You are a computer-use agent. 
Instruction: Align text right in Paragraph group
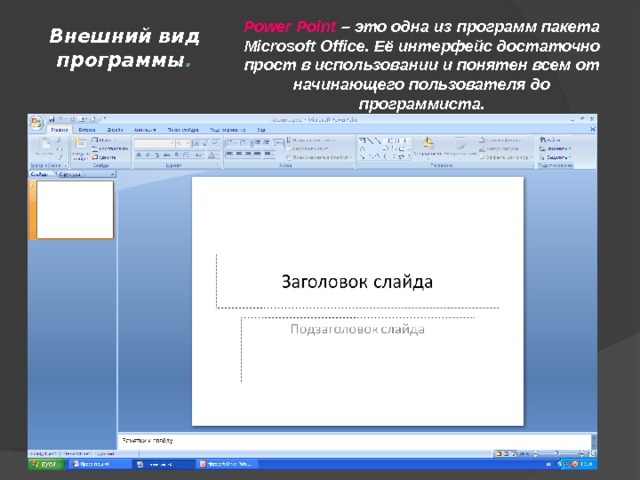(248, 153)
